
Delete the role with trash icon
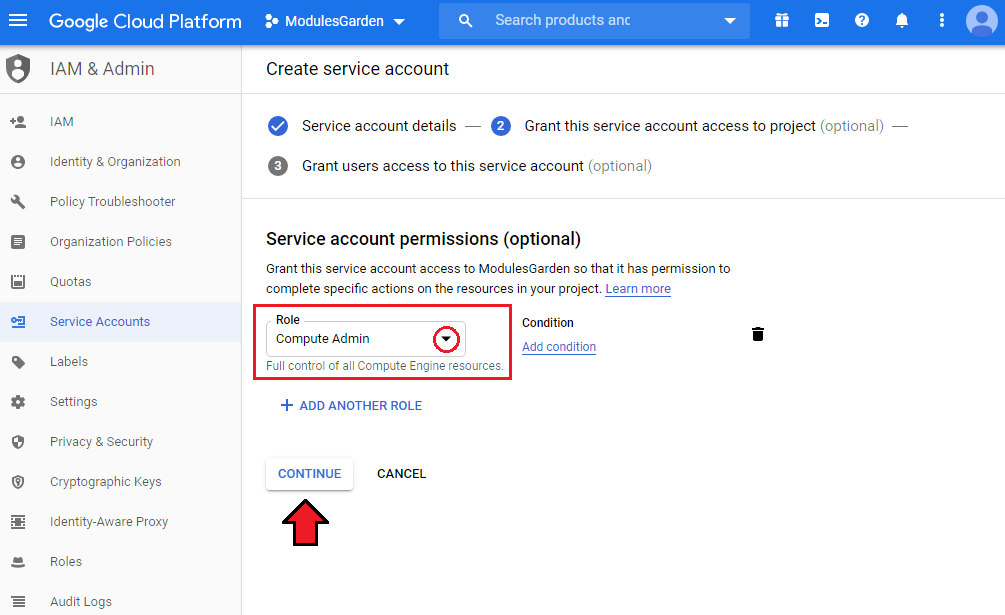point(758,334)
